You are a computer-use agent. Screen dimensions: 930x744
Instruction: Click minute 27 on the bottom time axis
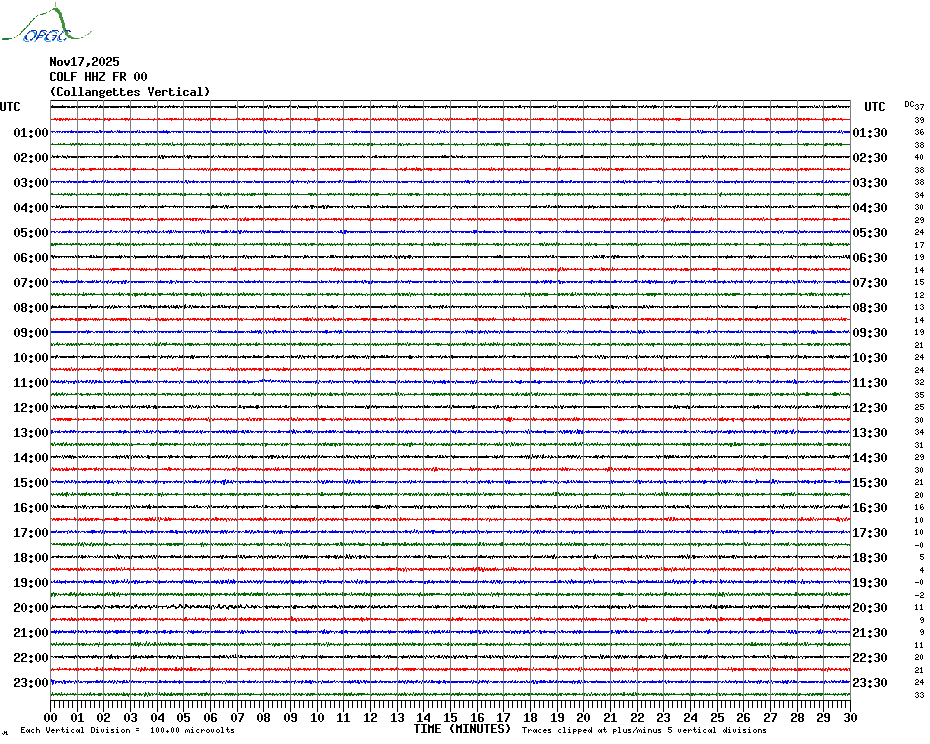click(770, 717)
